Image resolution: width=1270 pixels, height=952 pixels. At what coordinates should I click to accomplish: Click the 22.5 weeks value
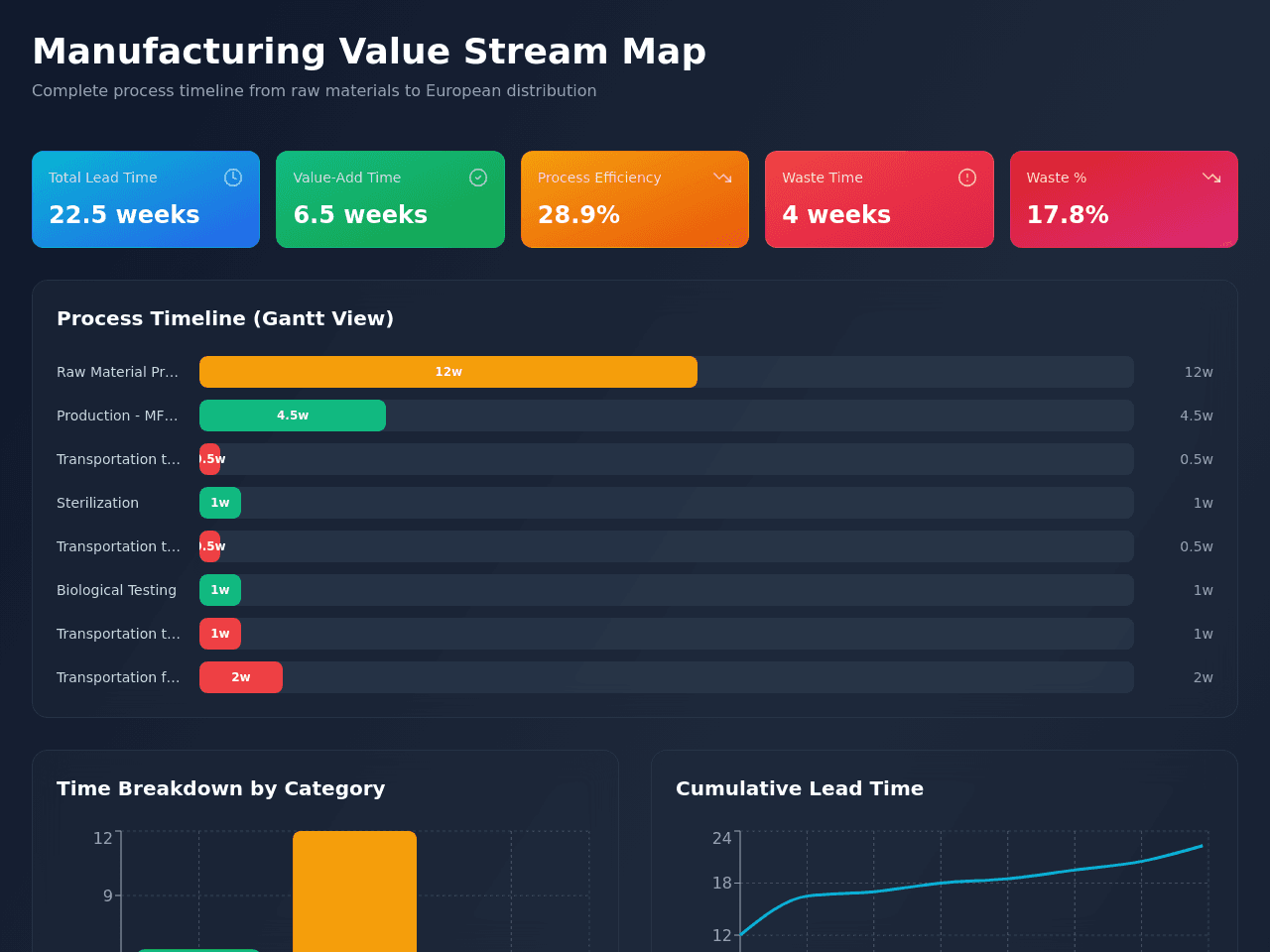coord(124,215)
